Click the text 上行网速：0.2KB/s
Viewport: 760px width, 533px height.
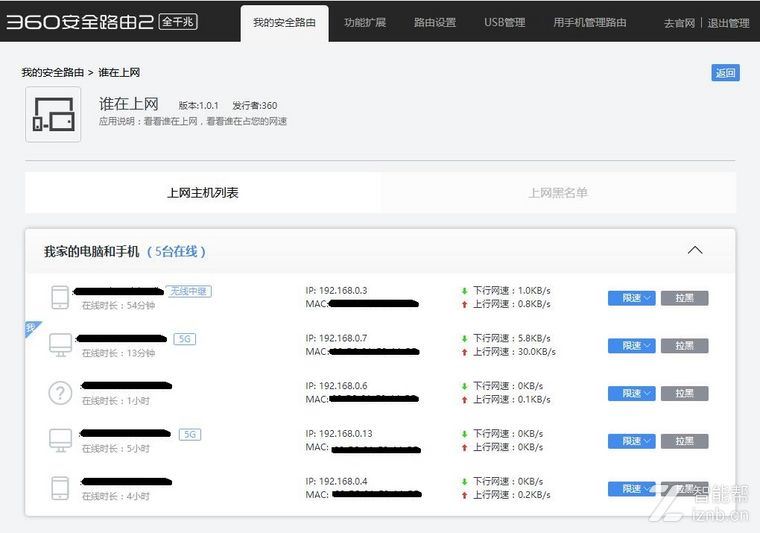tap(511, 495)
